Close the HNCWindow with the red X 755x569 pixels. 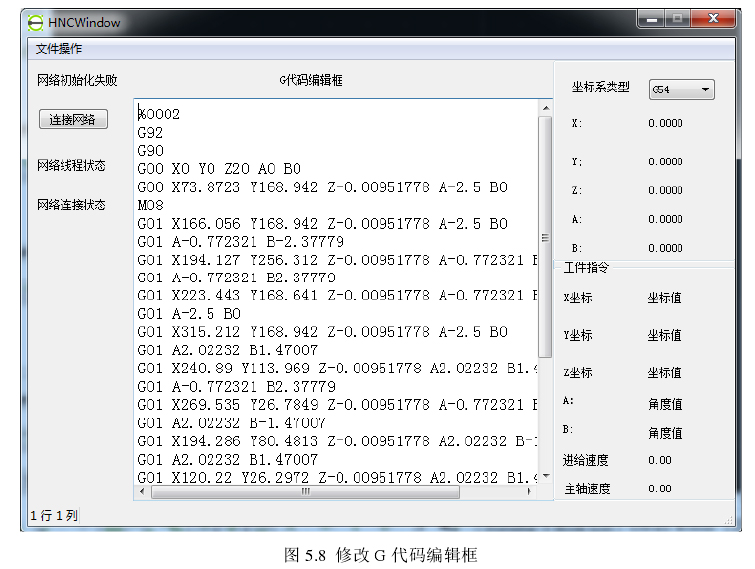click(x=716, y=19)
